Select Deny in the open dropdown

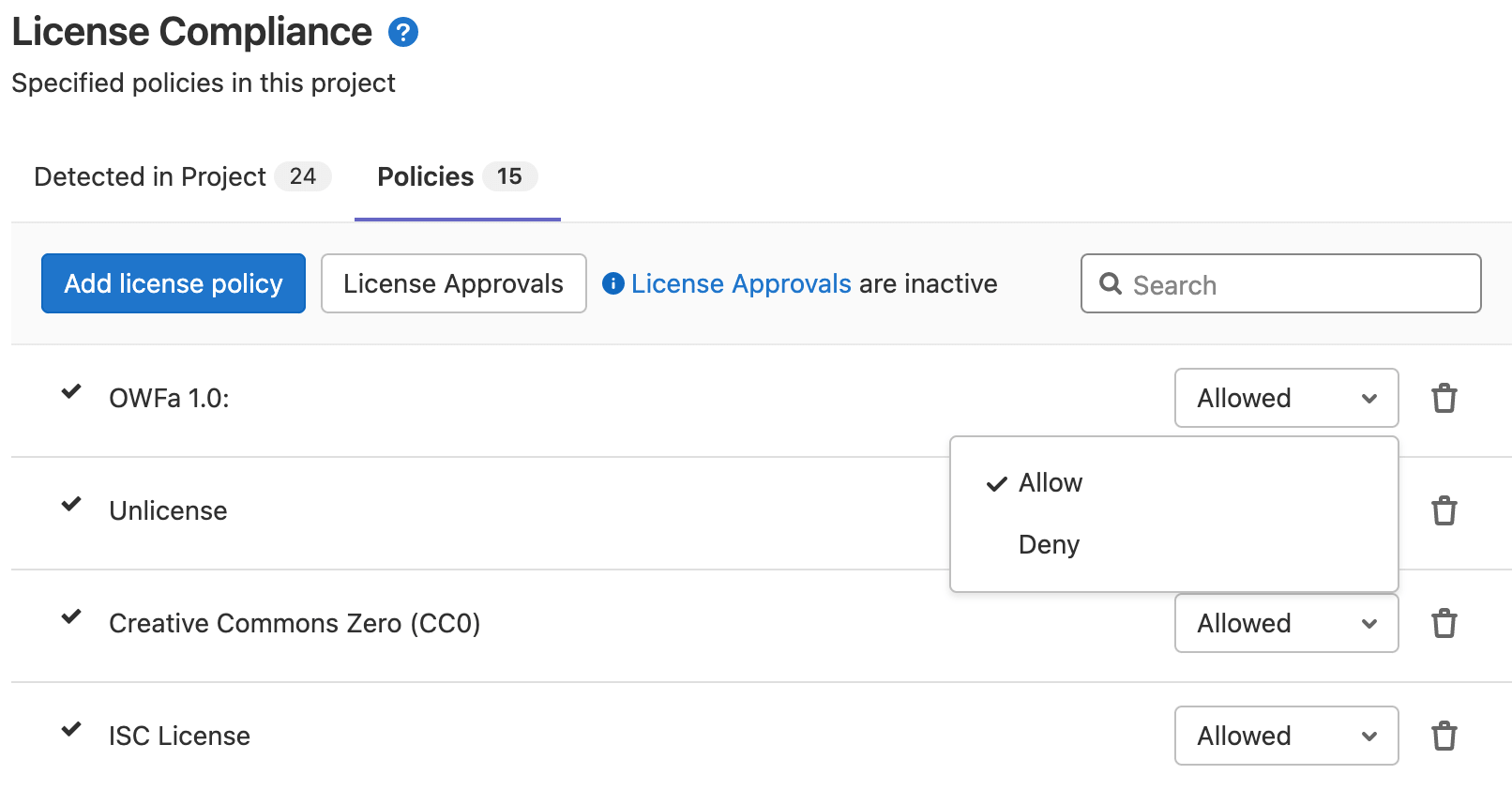pyautogui.click(x=1049, y=544)
